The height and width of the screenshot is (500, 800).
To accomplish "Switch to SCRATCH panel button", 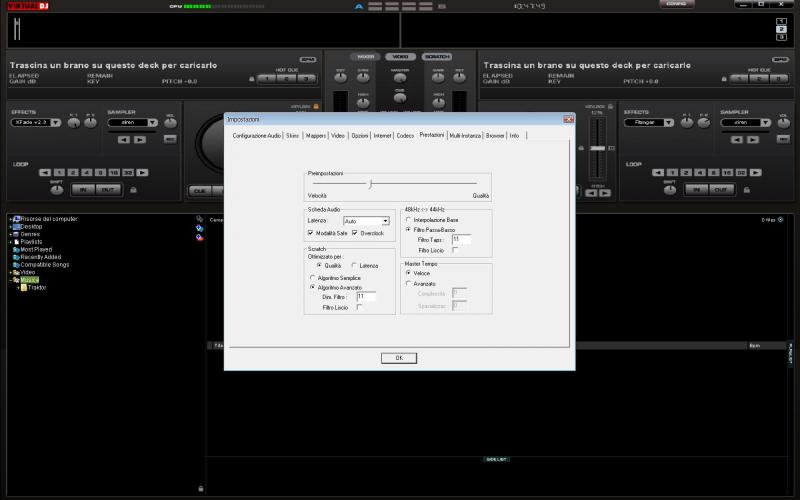I will pos(437,57).
